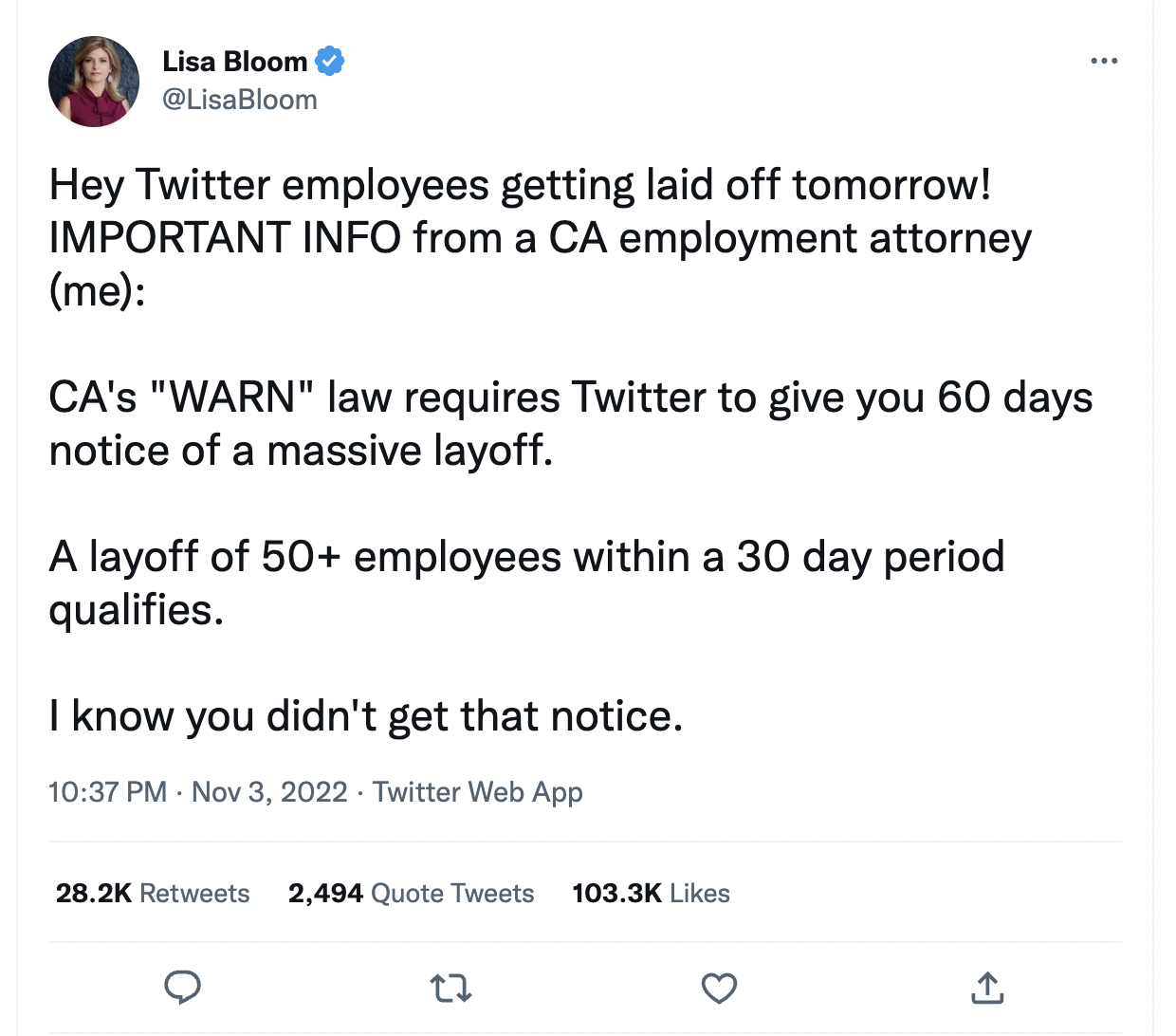This screenshot has height=1036, width=1176.
Task: Click the Twitter Web App source link
Action: [478, 792]
